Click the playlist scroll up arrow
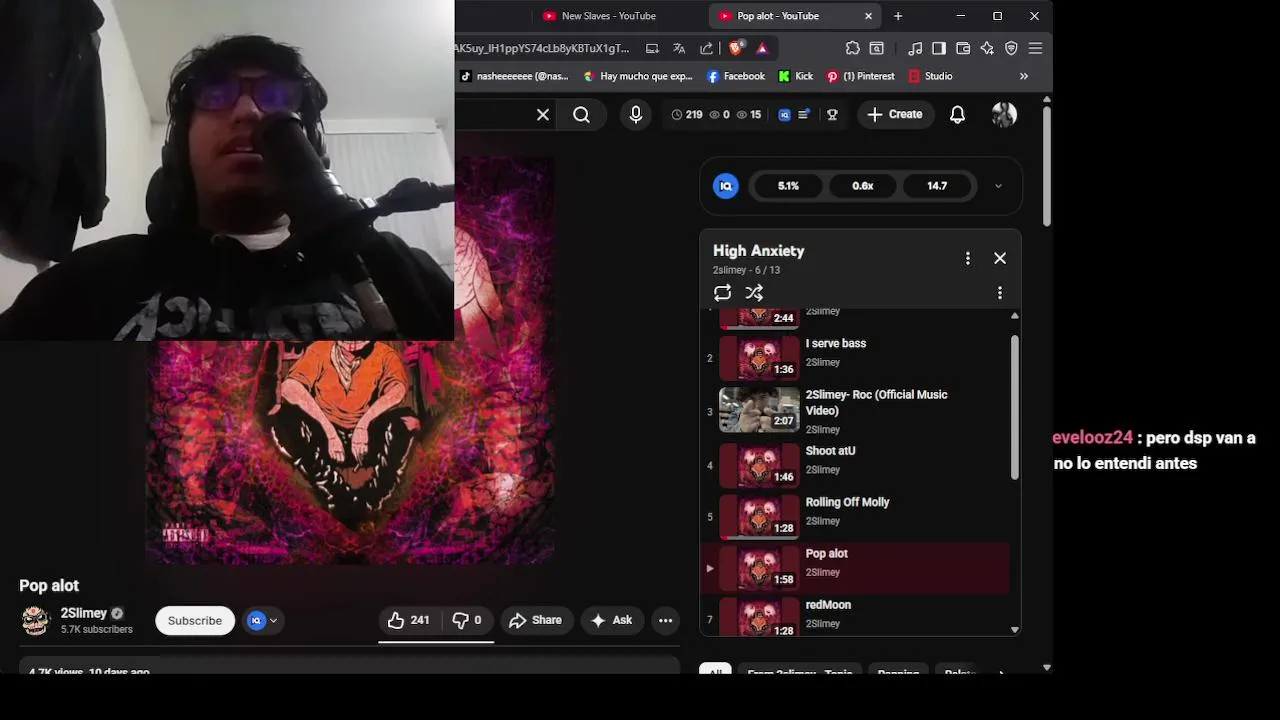Screen dimensions: 1280x720 tap(1015, 316)
